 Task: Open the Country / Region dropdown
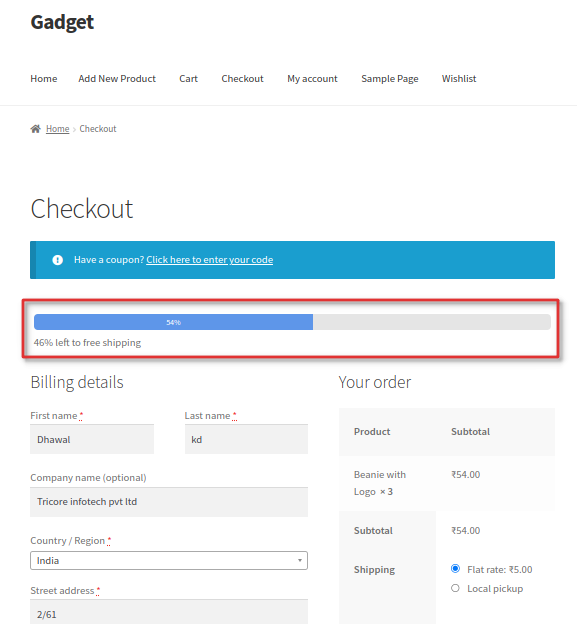click(169, 560)
